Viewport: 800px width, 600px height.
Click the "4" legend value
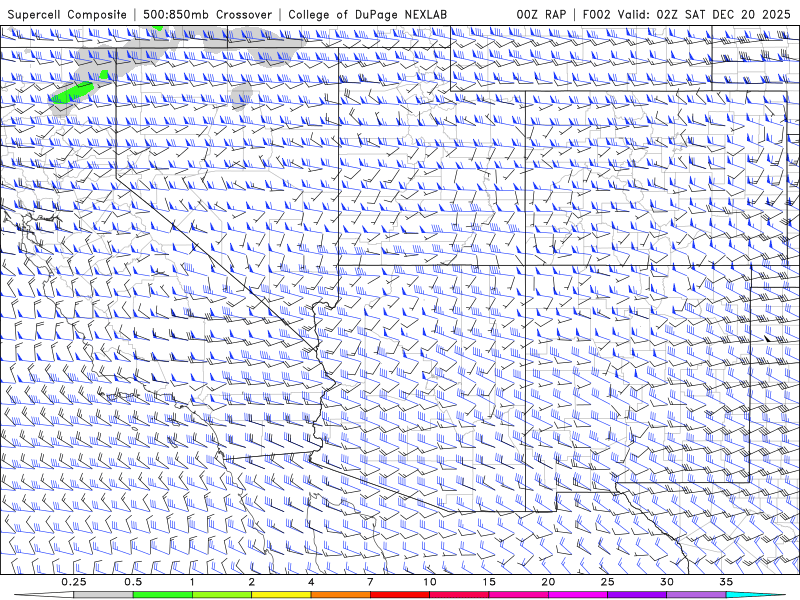click(x=311, y=582)
